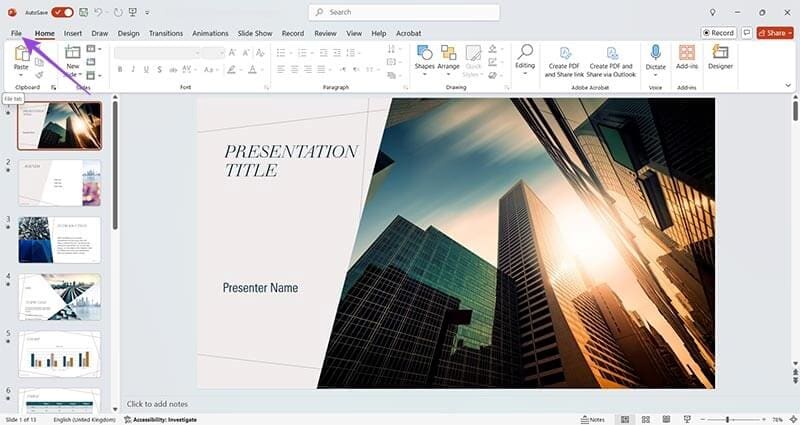
Task: Toggle Align Left paragraph button
Action: click(281, 69)
